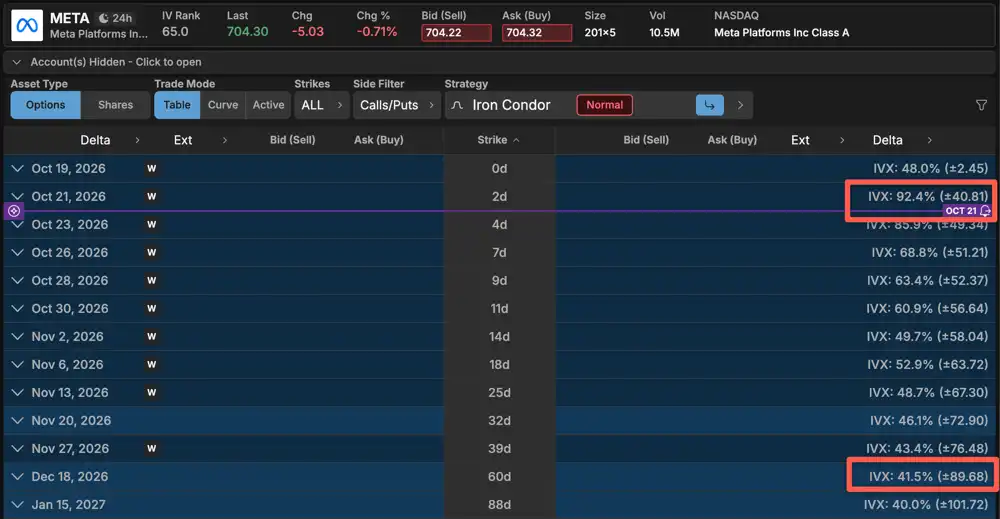Expand the Nov 6, 2026 expiration
Image resolution: width=1000 pixels, height=519 pixels.
[x=18, y=365]
